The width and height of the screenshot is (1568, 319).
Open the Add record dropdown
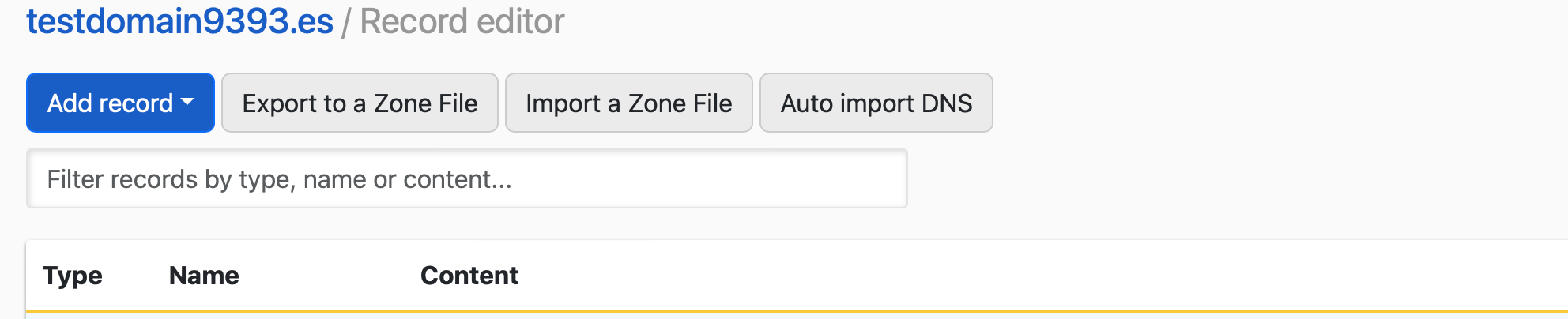point(120,103)
